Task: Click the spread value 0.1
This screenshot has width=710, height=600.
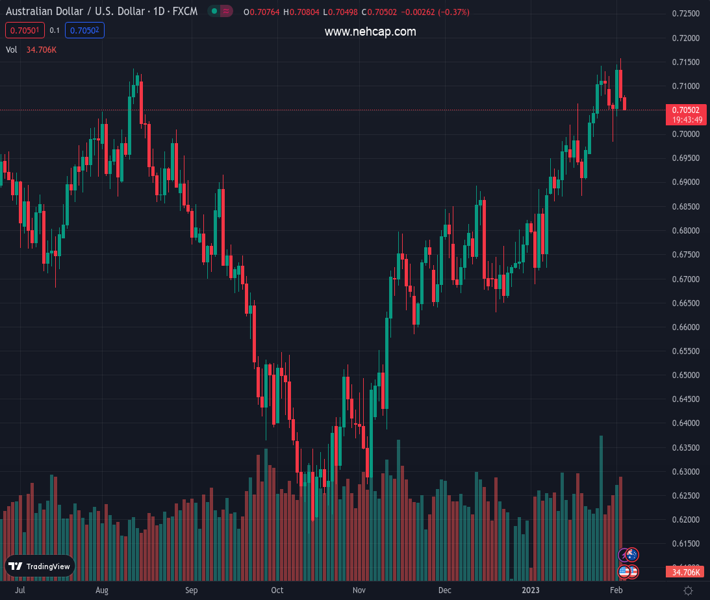Action: 54,30
